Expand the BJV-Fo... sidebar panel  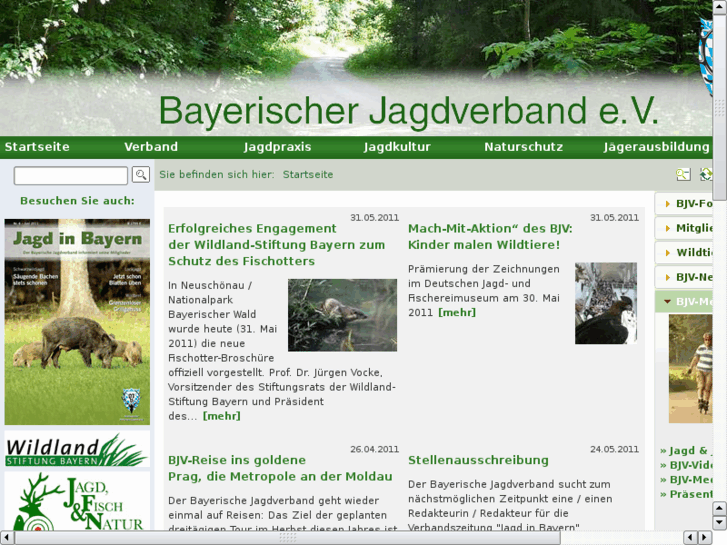pos(684,204)
